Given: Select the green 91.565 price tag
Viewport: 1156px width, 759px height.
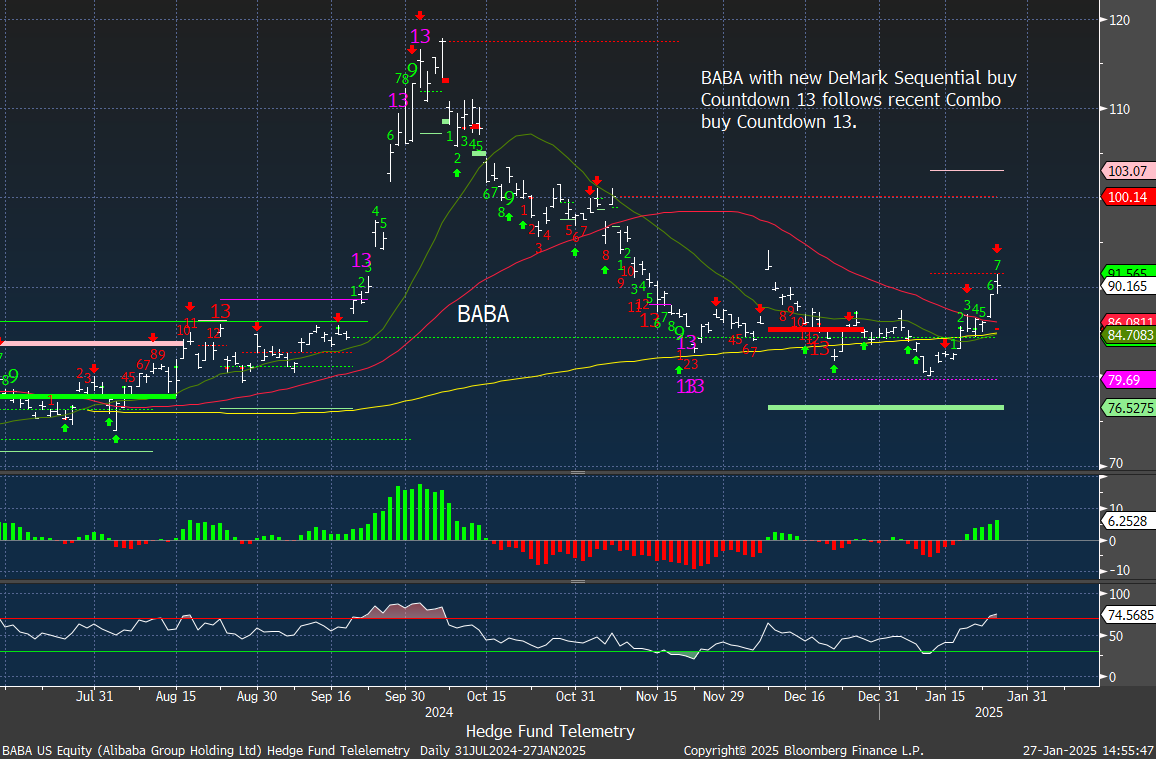Looking at the screenshot, I should (x=1128, y=271).
